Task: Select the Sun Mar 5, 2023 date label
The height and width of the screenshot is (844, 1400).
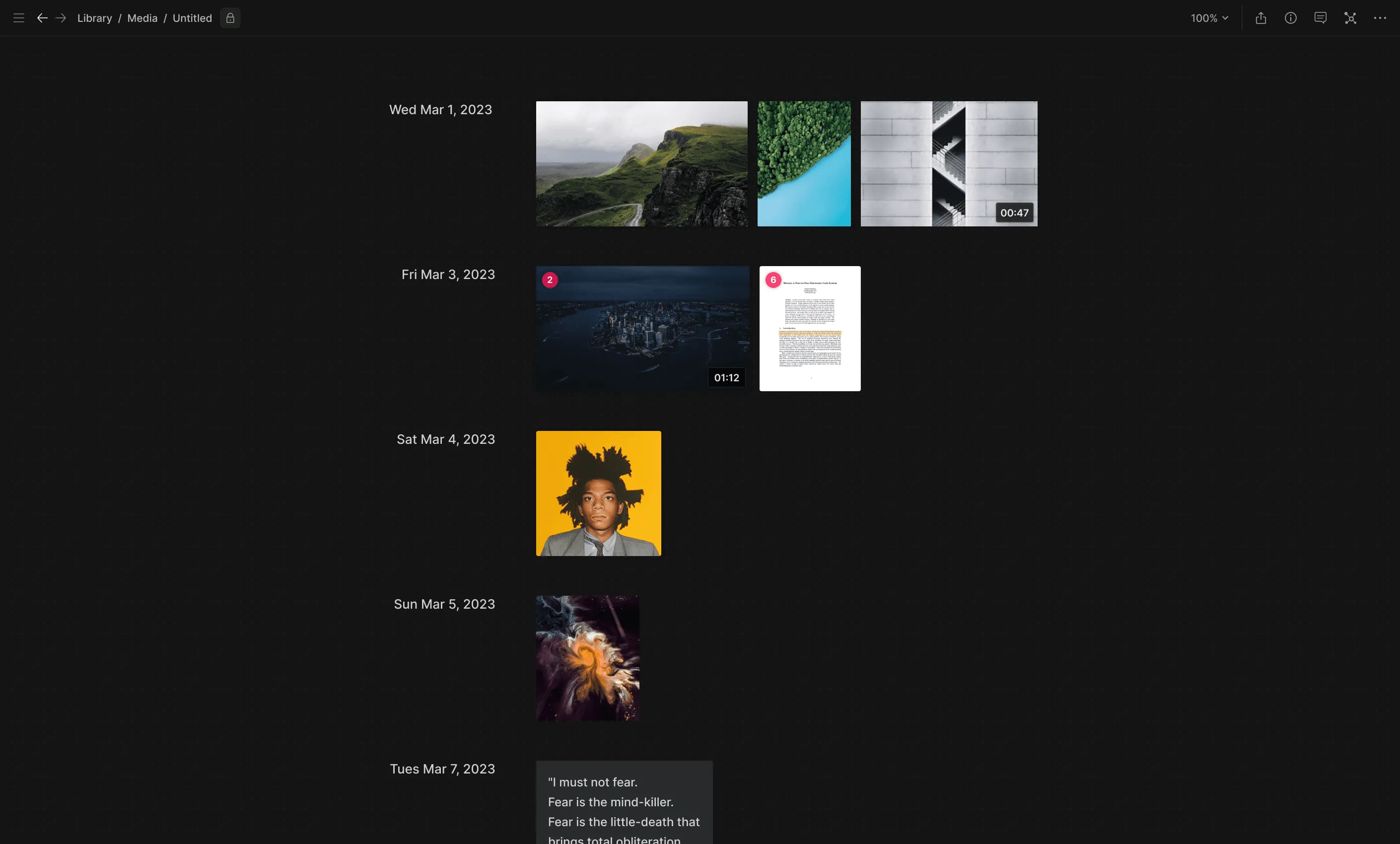Action: coord(444,604)
